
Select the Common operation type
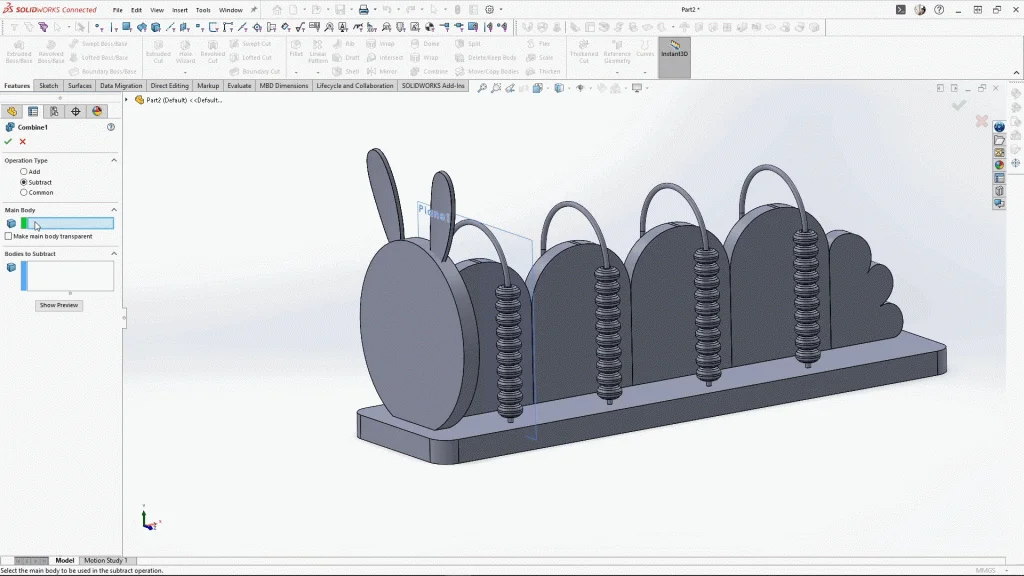[x=24, y=192]
